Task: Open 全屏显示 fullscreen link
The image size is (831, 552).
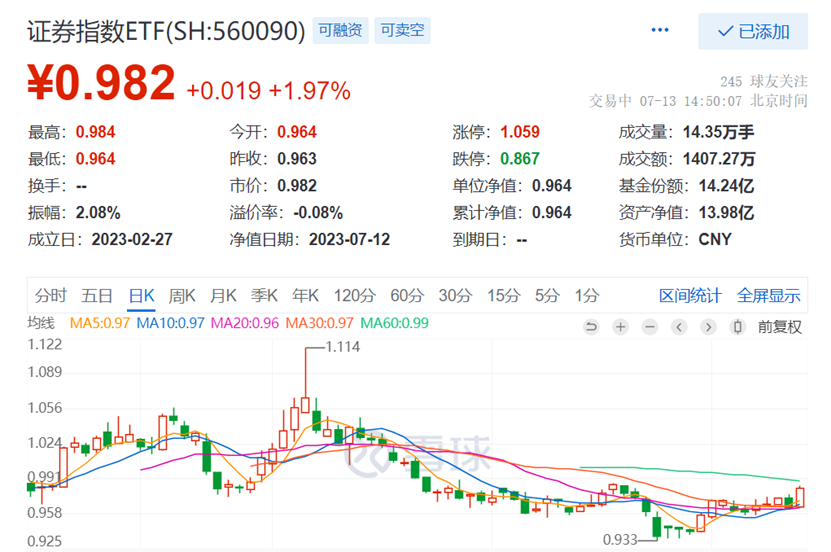Action: click(x=768, y=296)
